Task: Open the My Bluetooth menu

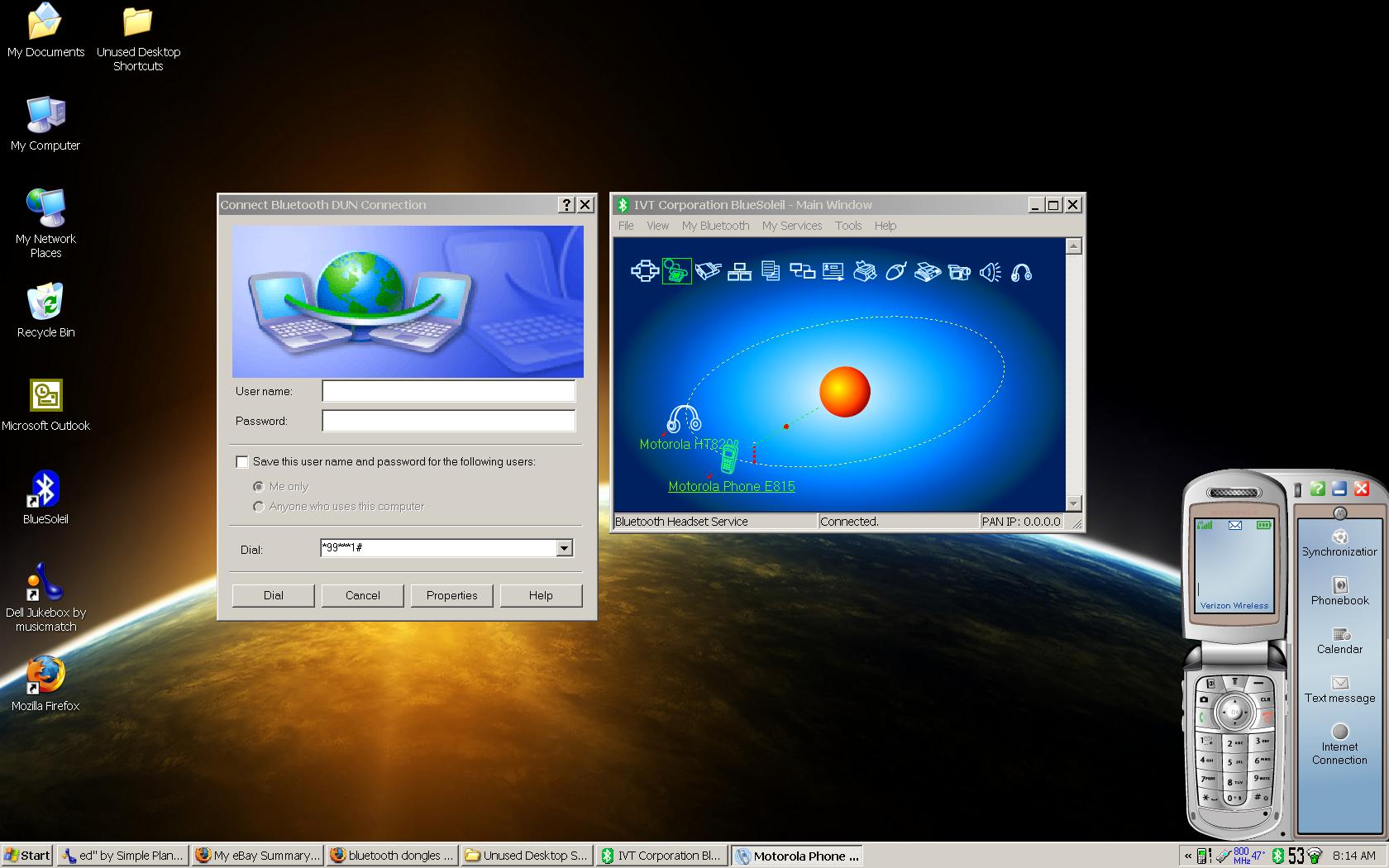Action: click(x=716, y=226)
